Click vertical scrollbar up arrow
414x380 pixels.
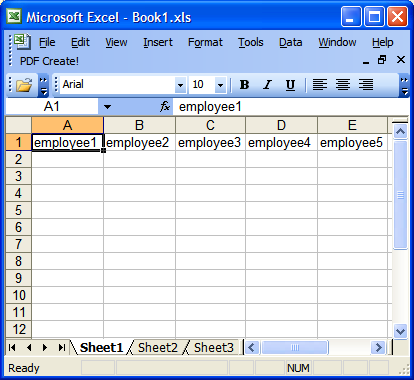[400, 131]
